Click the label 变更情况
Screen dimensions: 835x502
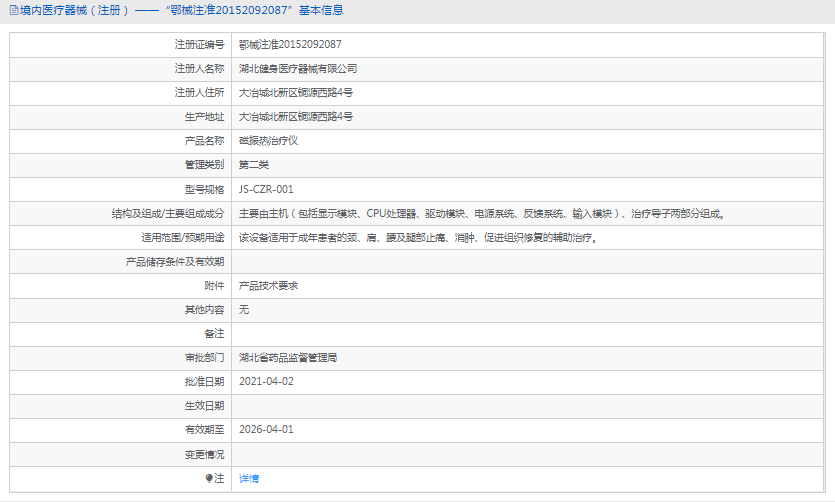(x=204, y=455)
